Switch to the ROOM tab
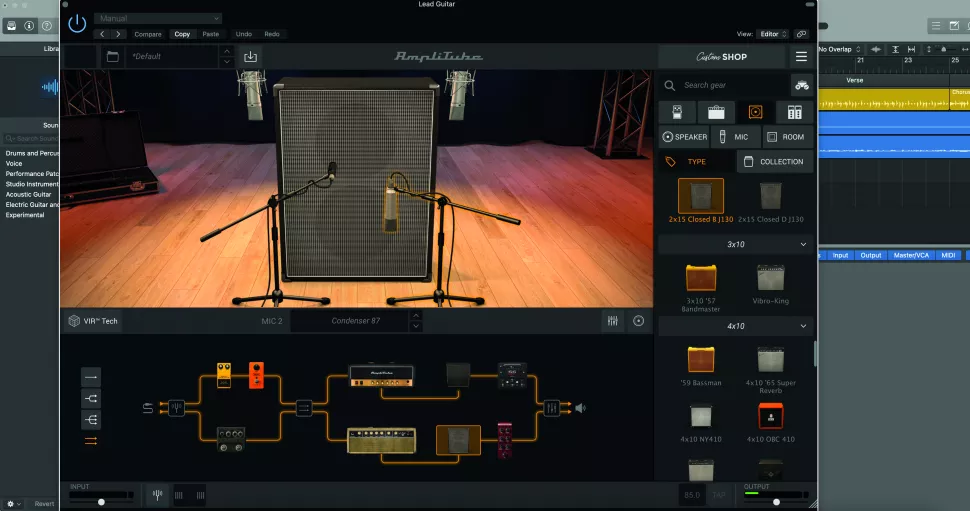The height and width of the screenshot is (511, 970). coord(785,137)
